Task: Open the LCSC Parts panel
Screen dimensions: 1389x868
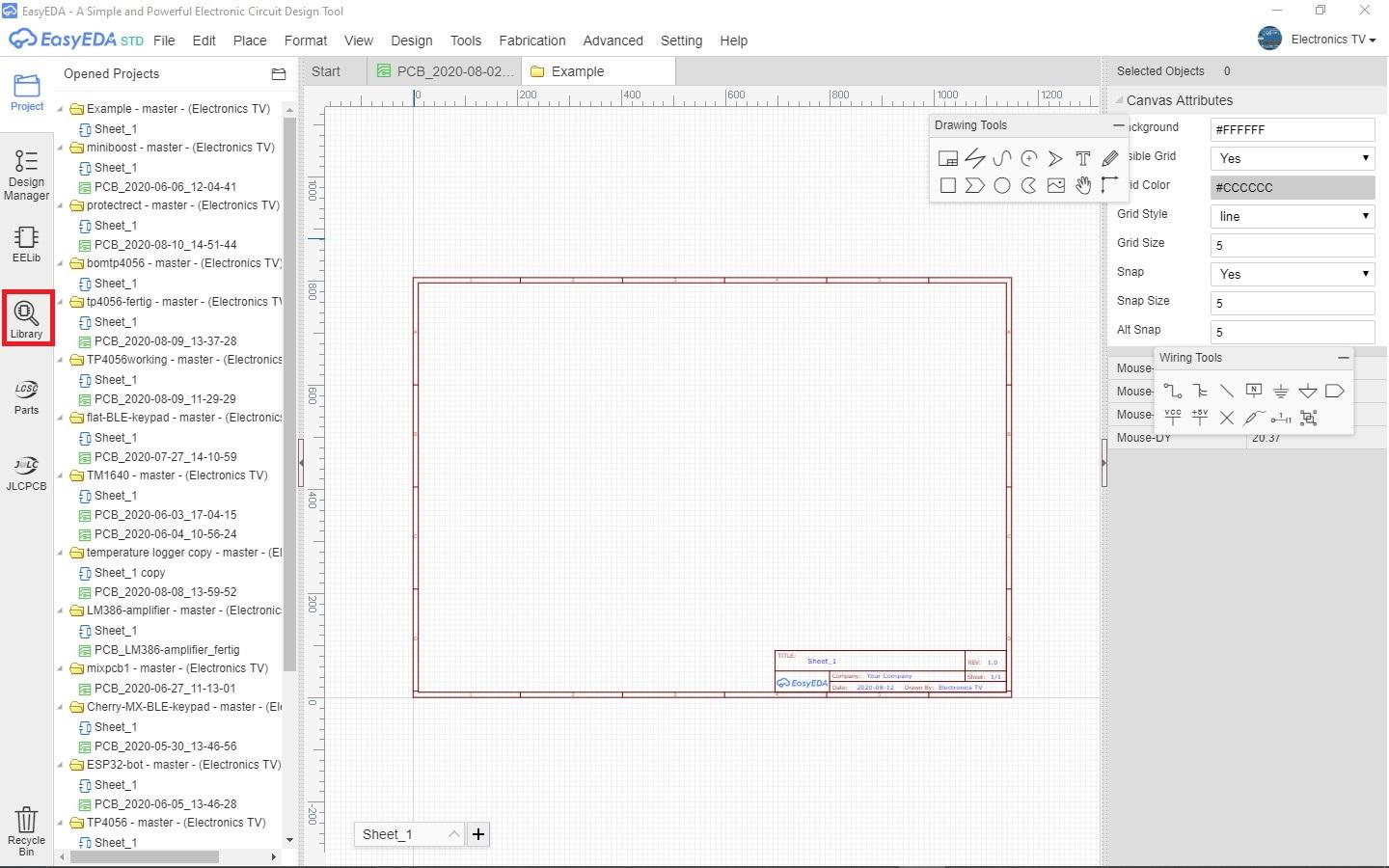Action: pyautogui.click(x=27, y=396)
